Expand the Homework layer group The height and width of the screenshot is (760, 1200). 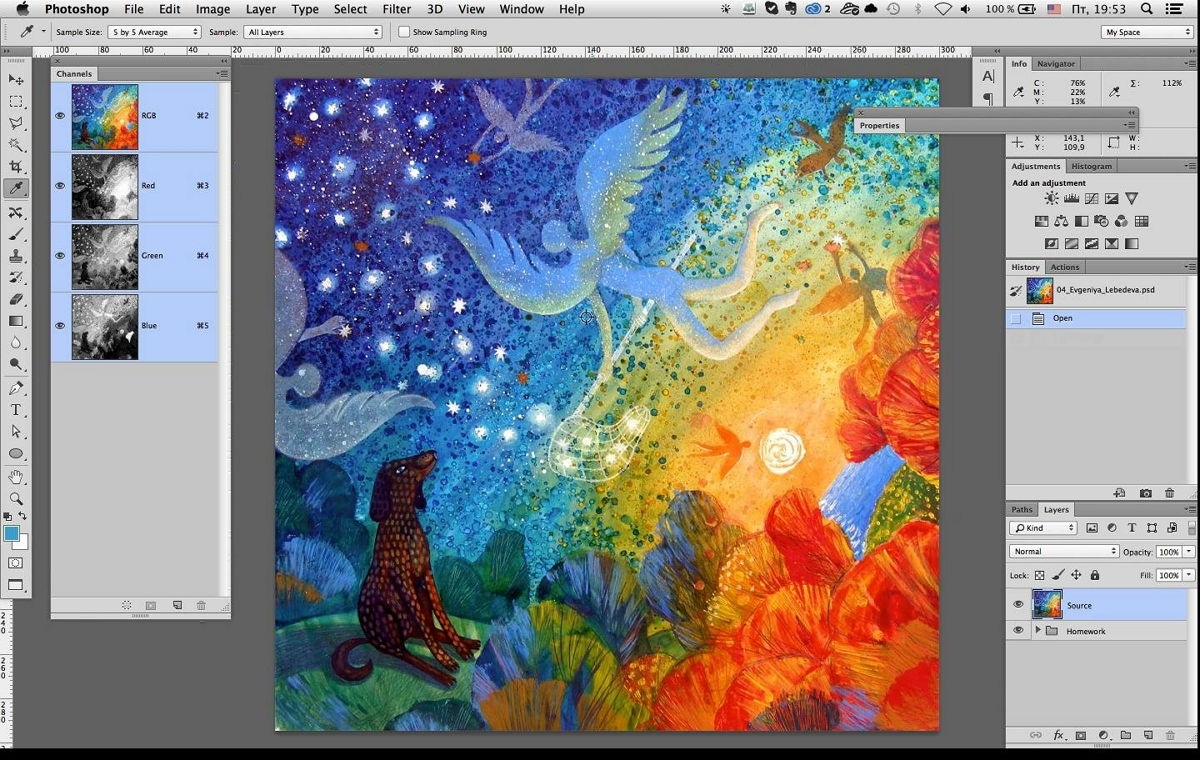(x=1037, y=631)
